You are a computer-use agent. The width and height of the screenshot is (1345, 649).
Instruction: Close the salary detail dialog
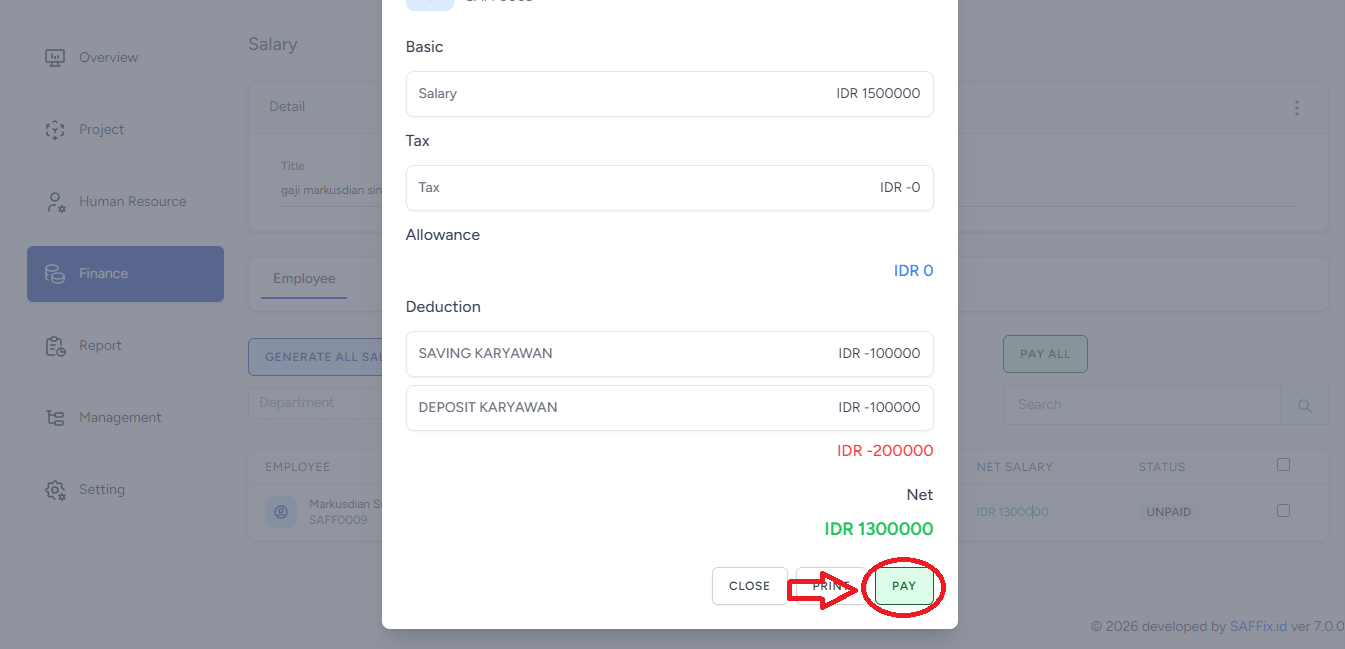click(749, 586)
